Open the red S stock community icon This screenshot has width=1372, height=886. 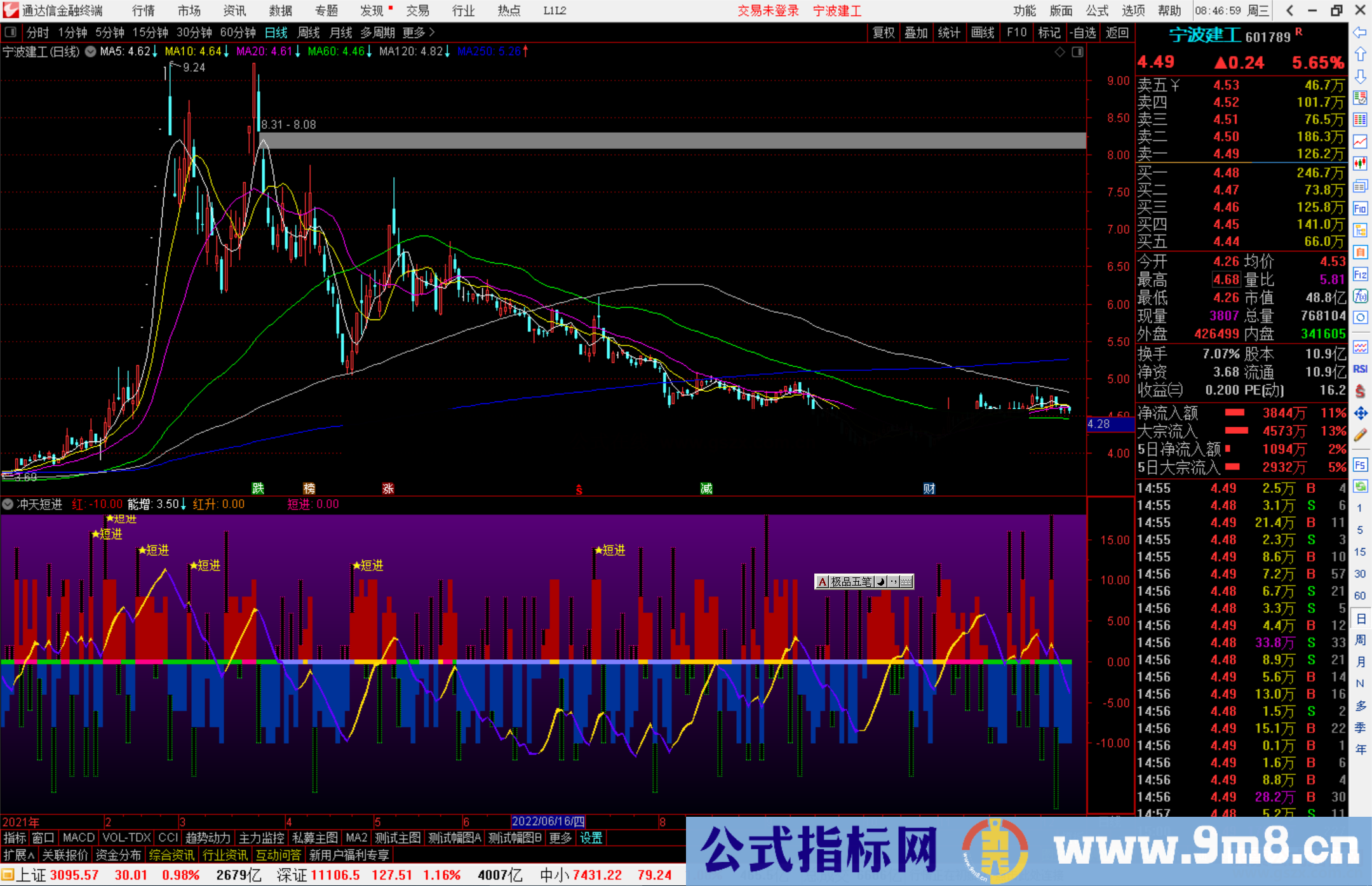click(x=1361, y=388)
